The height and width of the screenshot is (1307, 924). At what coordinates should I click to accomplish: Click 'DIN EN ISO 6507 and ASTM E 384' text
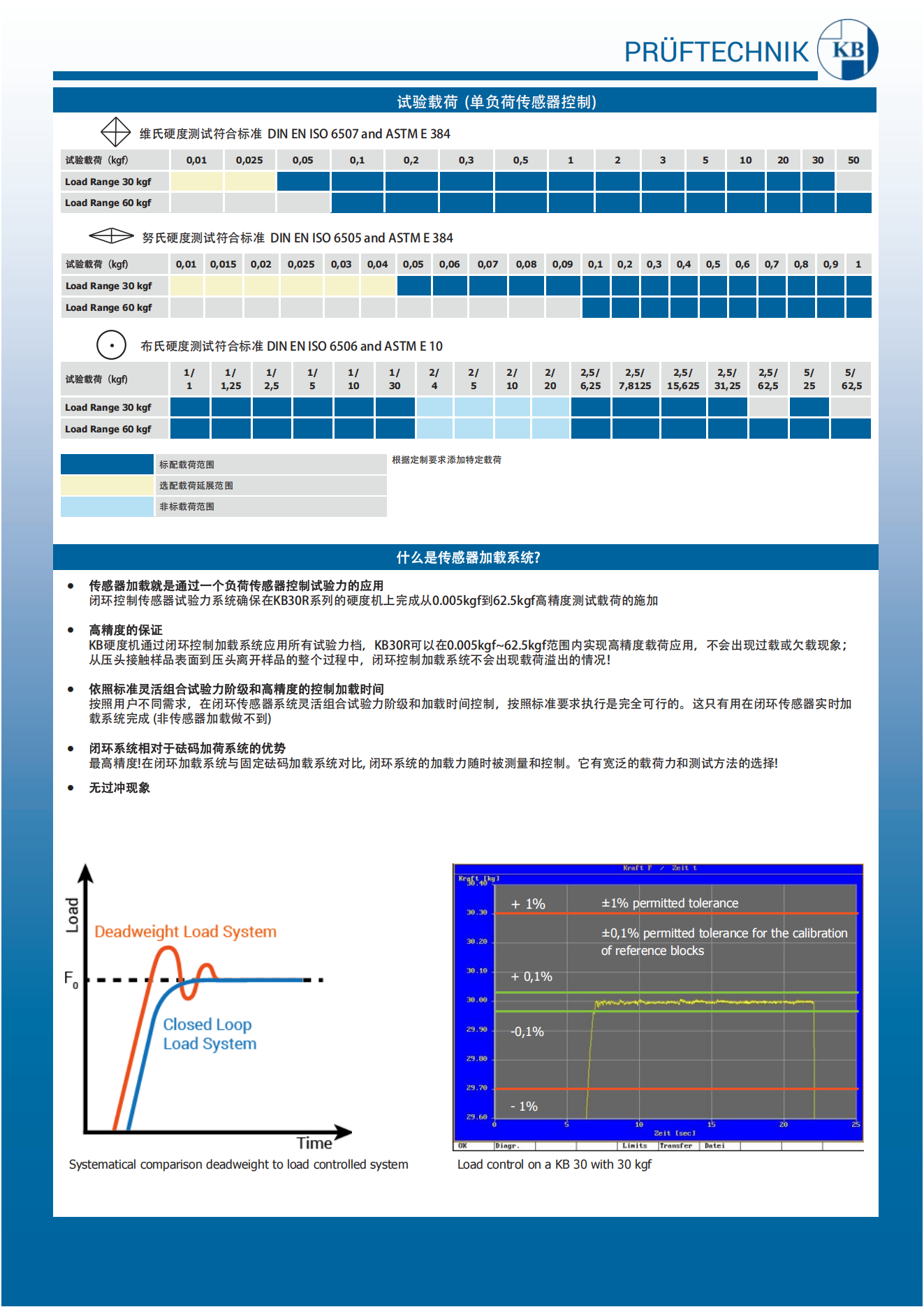359,133
